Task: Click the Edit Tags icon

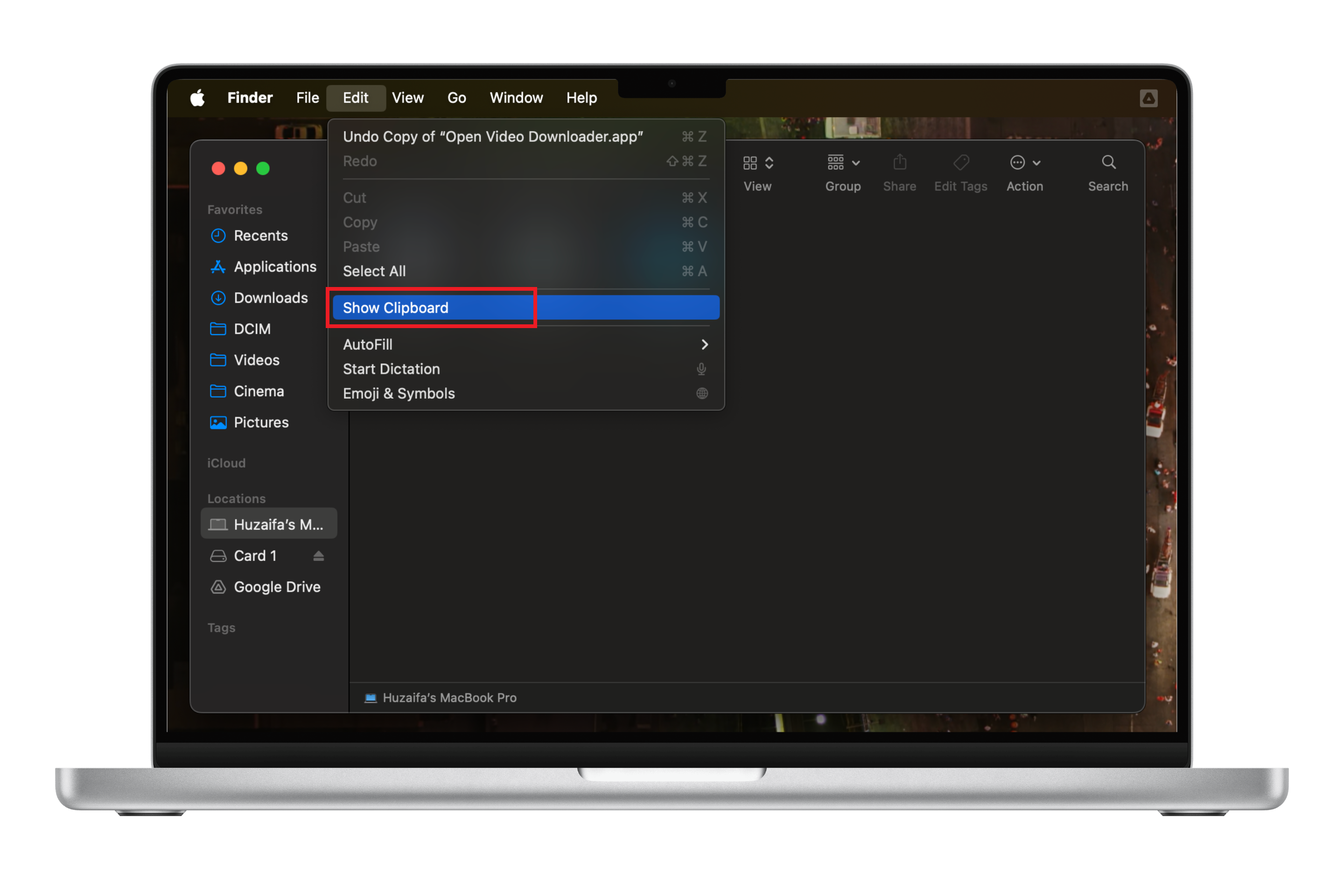Action: [x=960, y=163]
